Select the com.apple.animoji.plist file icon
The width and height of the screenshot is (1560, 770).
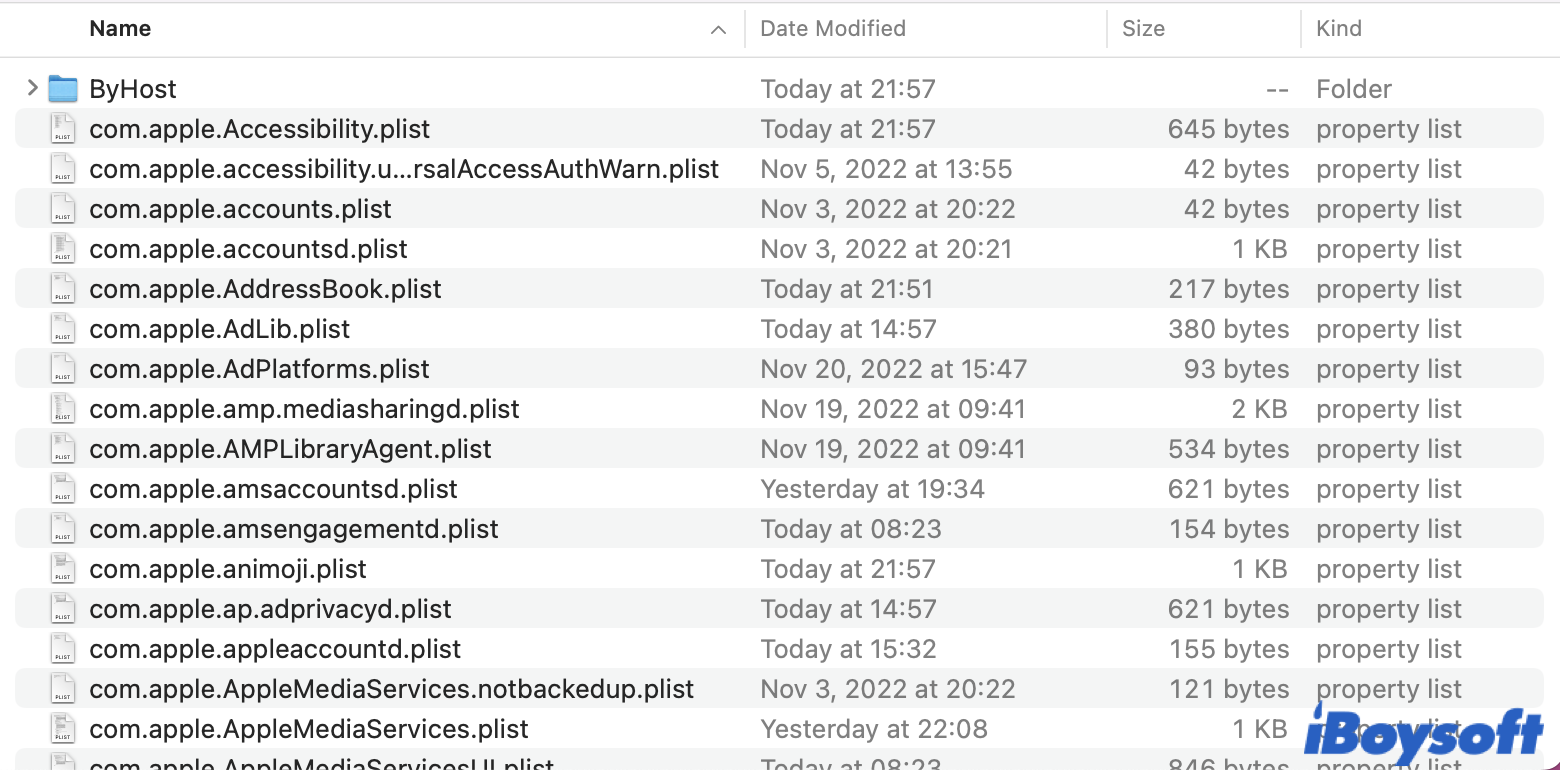63,569
